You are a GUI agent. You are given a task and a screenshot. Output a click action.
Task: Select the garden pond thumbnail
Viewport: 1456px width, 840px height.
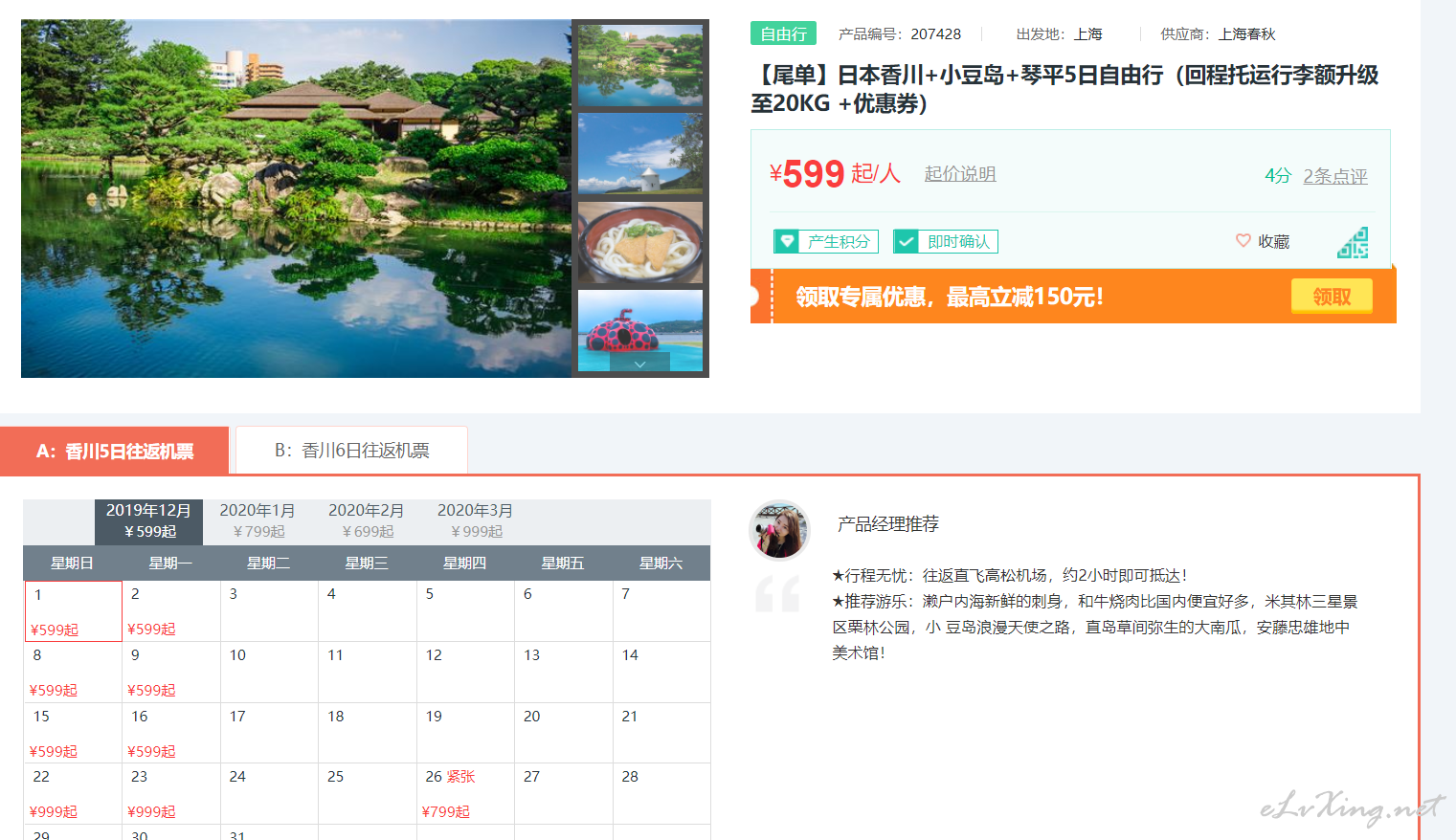coord(640,65)
